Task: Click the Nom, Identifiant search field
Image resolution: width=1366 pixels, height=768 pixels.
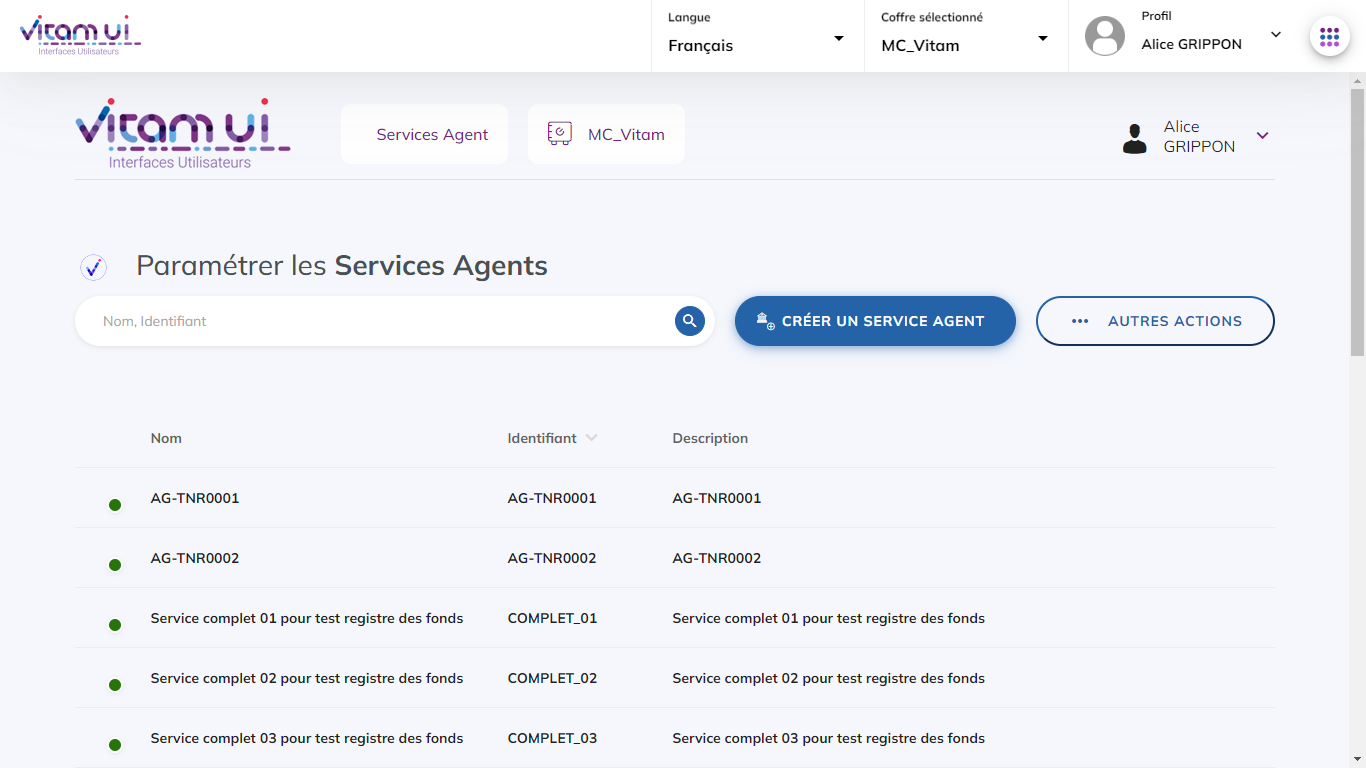Action: point(380,321)
